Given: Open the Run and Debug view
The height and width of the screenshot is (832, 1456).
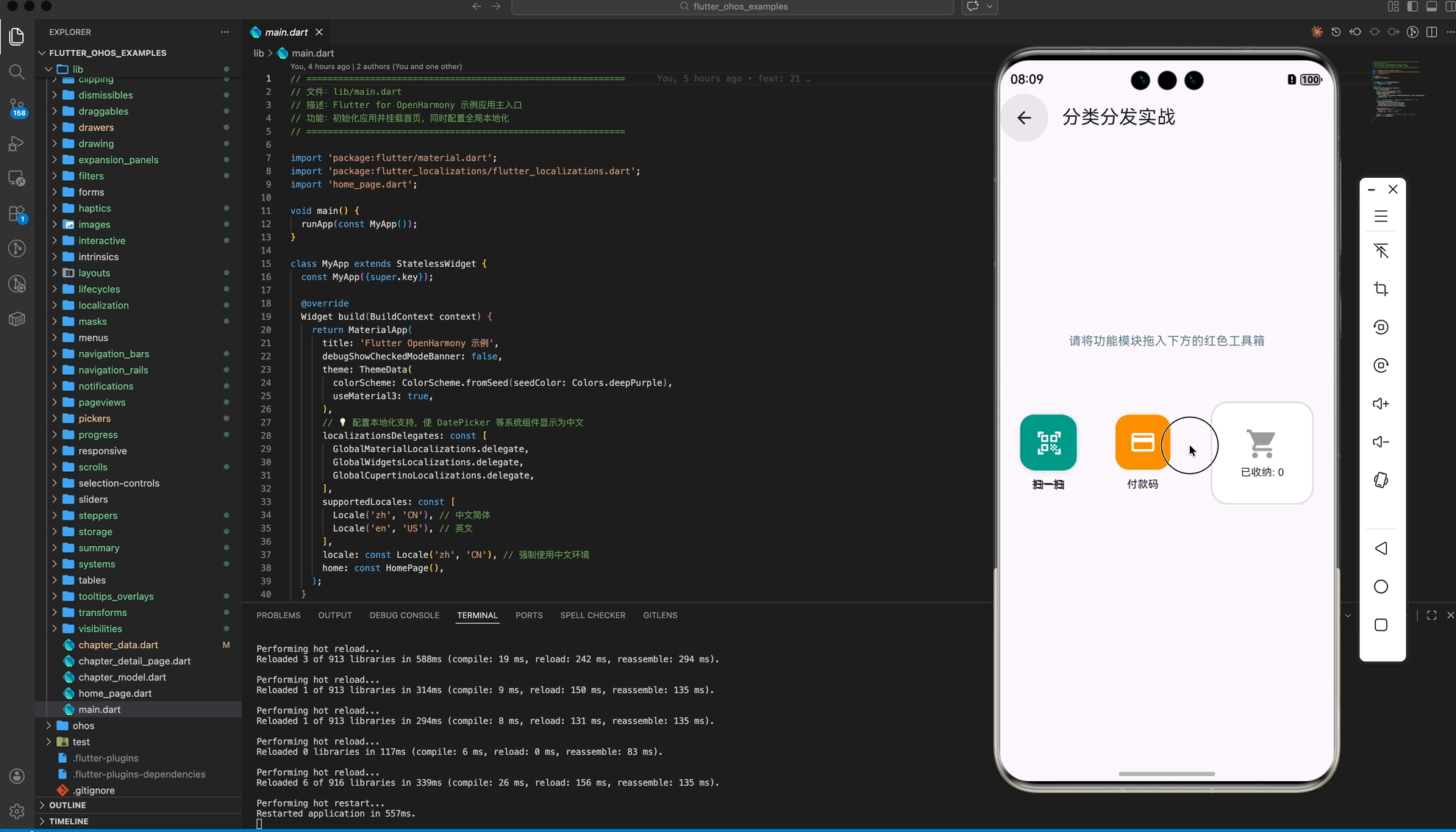Looking at the screenshot, I should (16, 143).
